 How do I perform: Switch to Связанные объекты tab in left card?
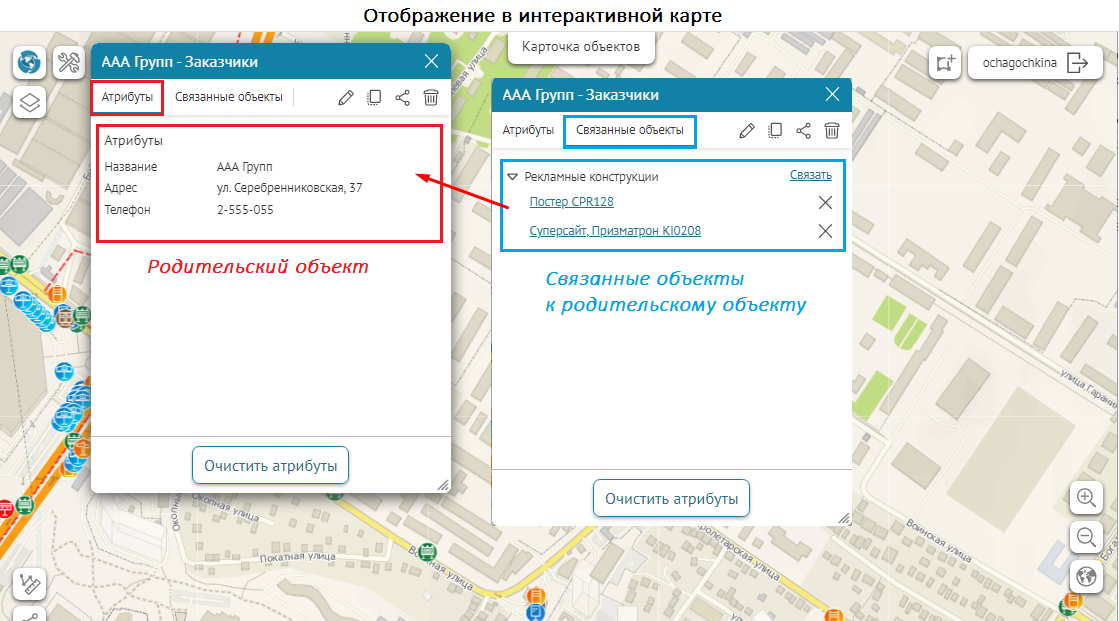click(x=229, y=97)
